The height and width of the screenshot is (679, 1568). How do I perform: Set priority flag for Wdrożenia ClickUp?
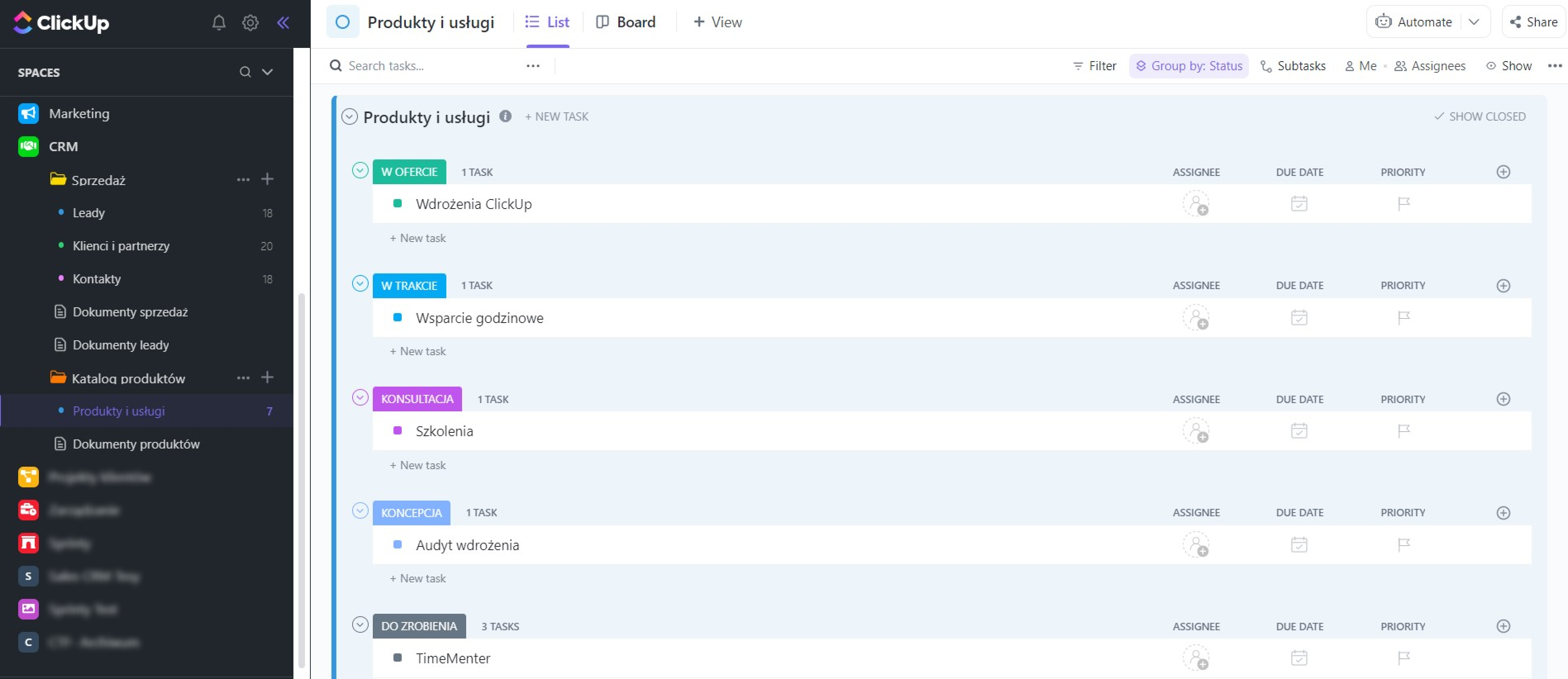click(x=1404, y=204)
